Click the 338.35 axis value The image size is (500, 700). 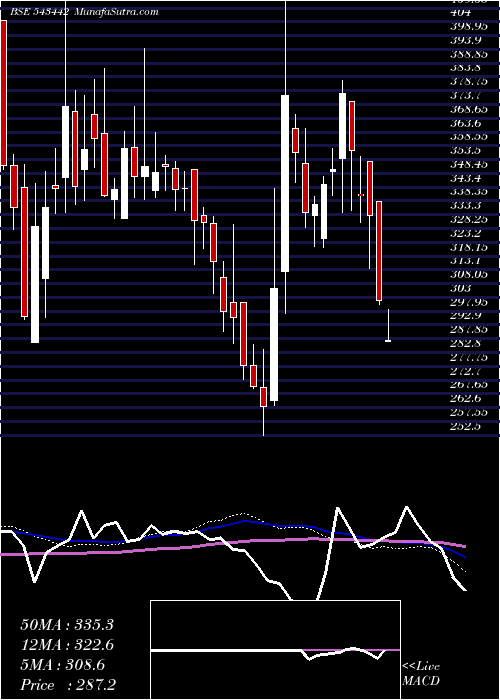(469, 192)
